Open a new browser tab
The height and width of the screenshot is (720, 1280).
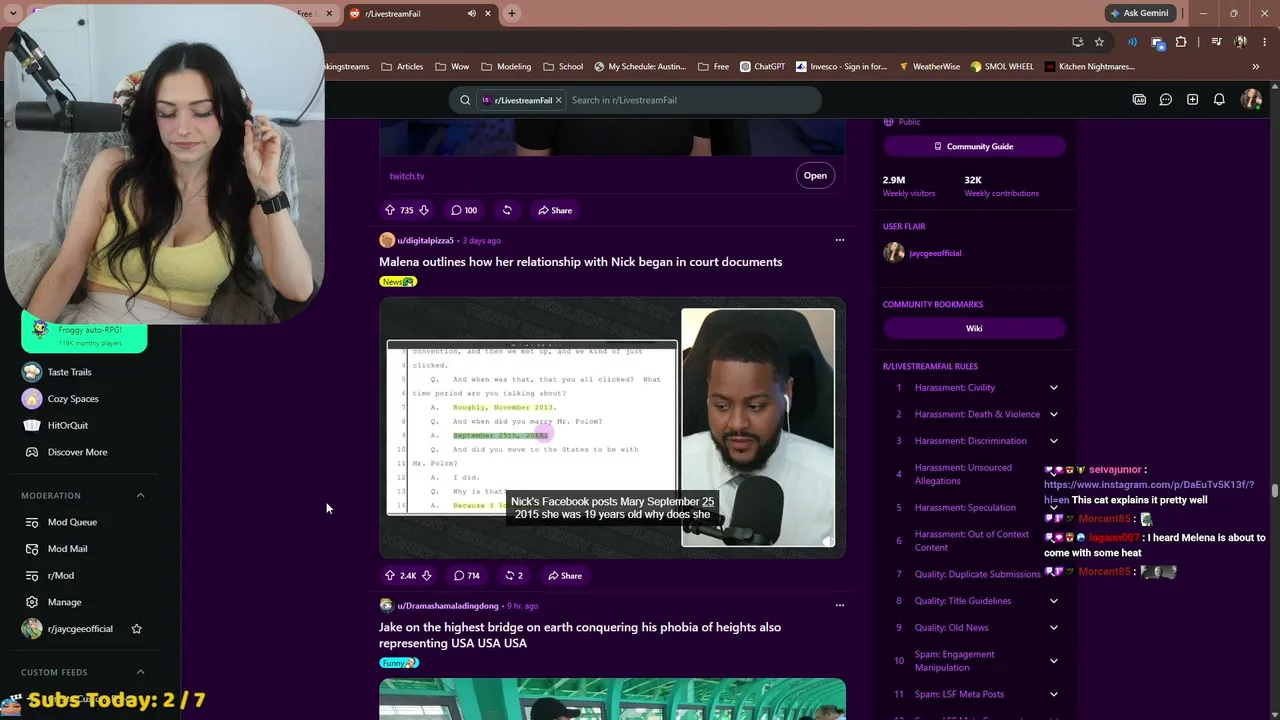[x=512, y=14]
